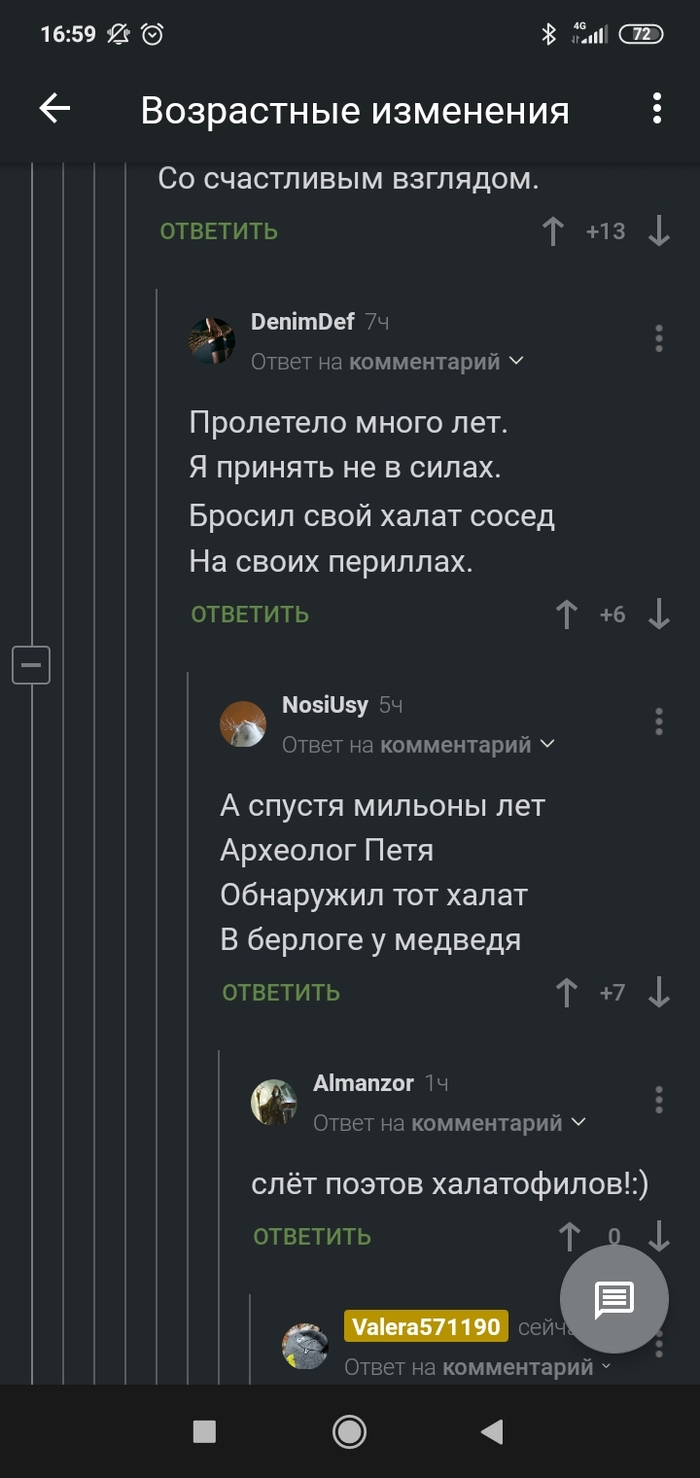Open the three-dot overflow menu in header
Image resolution: width=700 pixels, height=1478 pixels.
(x=657, y=109)
